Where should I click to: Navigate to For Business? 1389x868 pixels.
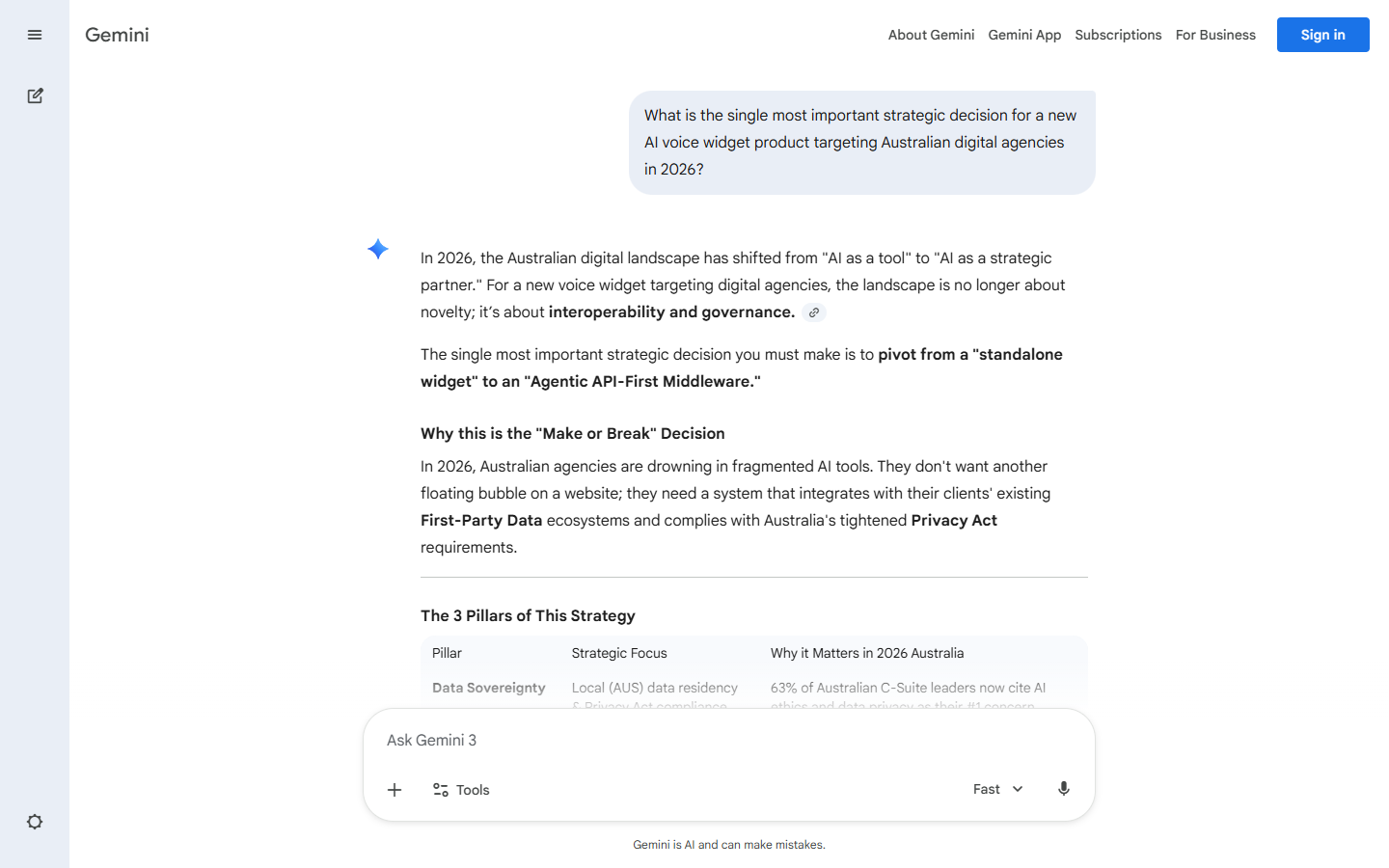[x=1215, y=35]
